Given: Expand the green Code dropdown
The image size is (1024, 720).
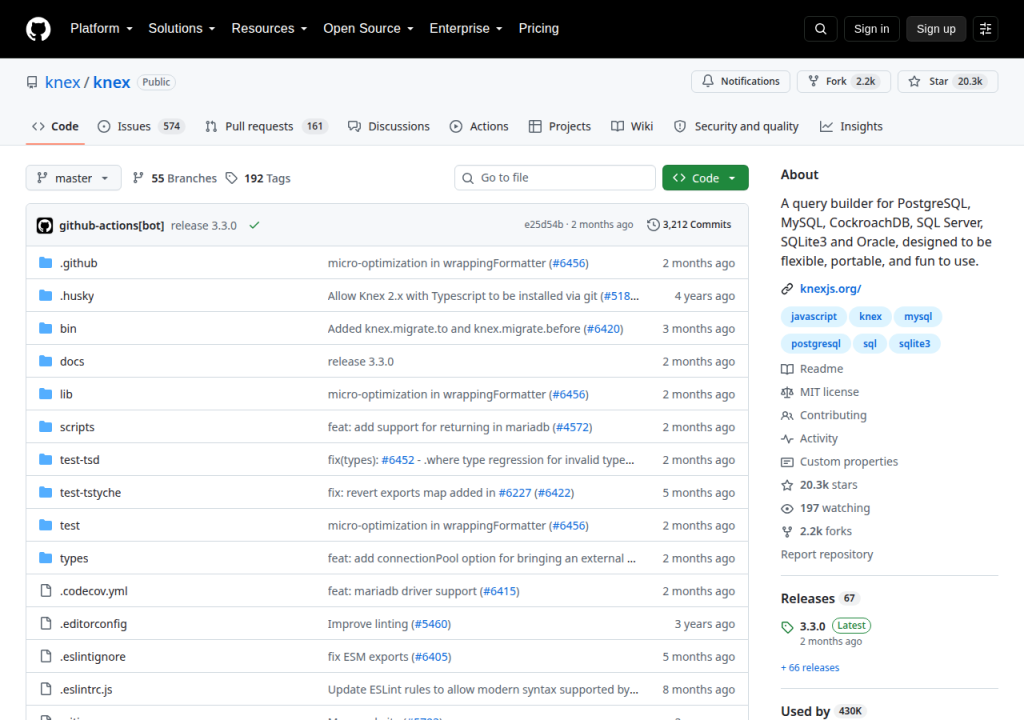Looking at the screenshot, I should pos(705,178).
